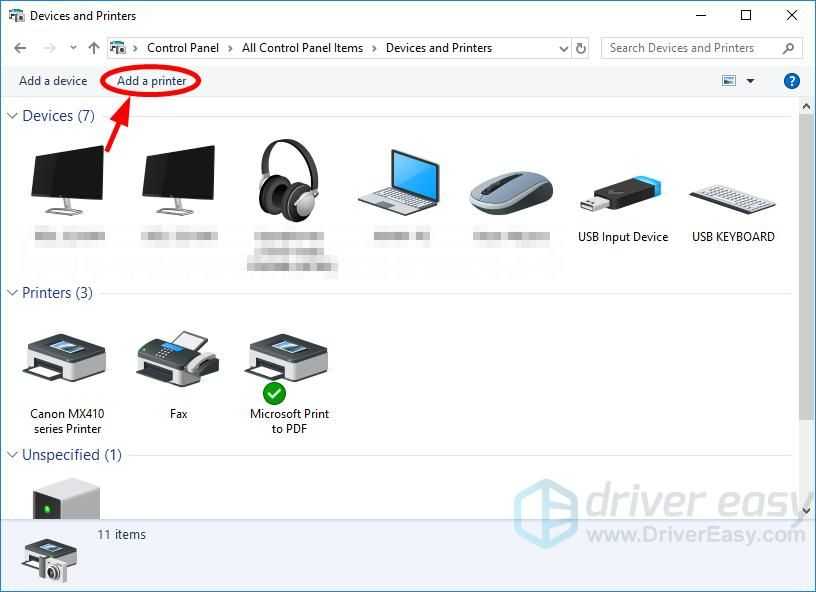The width and height of the screenshot is (816, 592).
Task: Maximize the Devices and Printers window
Action: tap(746, 16)
